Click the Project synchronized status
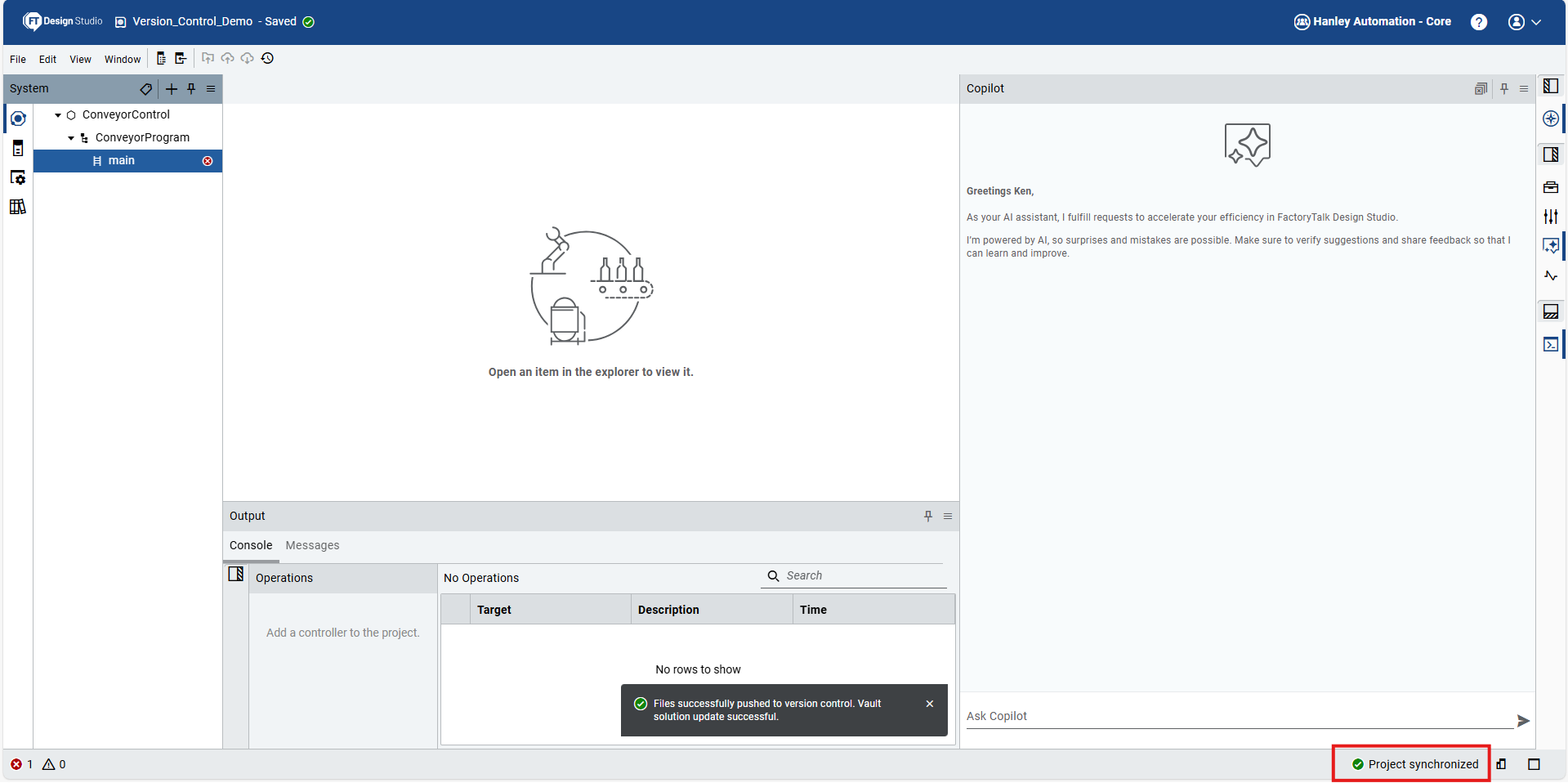The width and height of the screenshot is (1568, 783). [x=1415, y=765]
